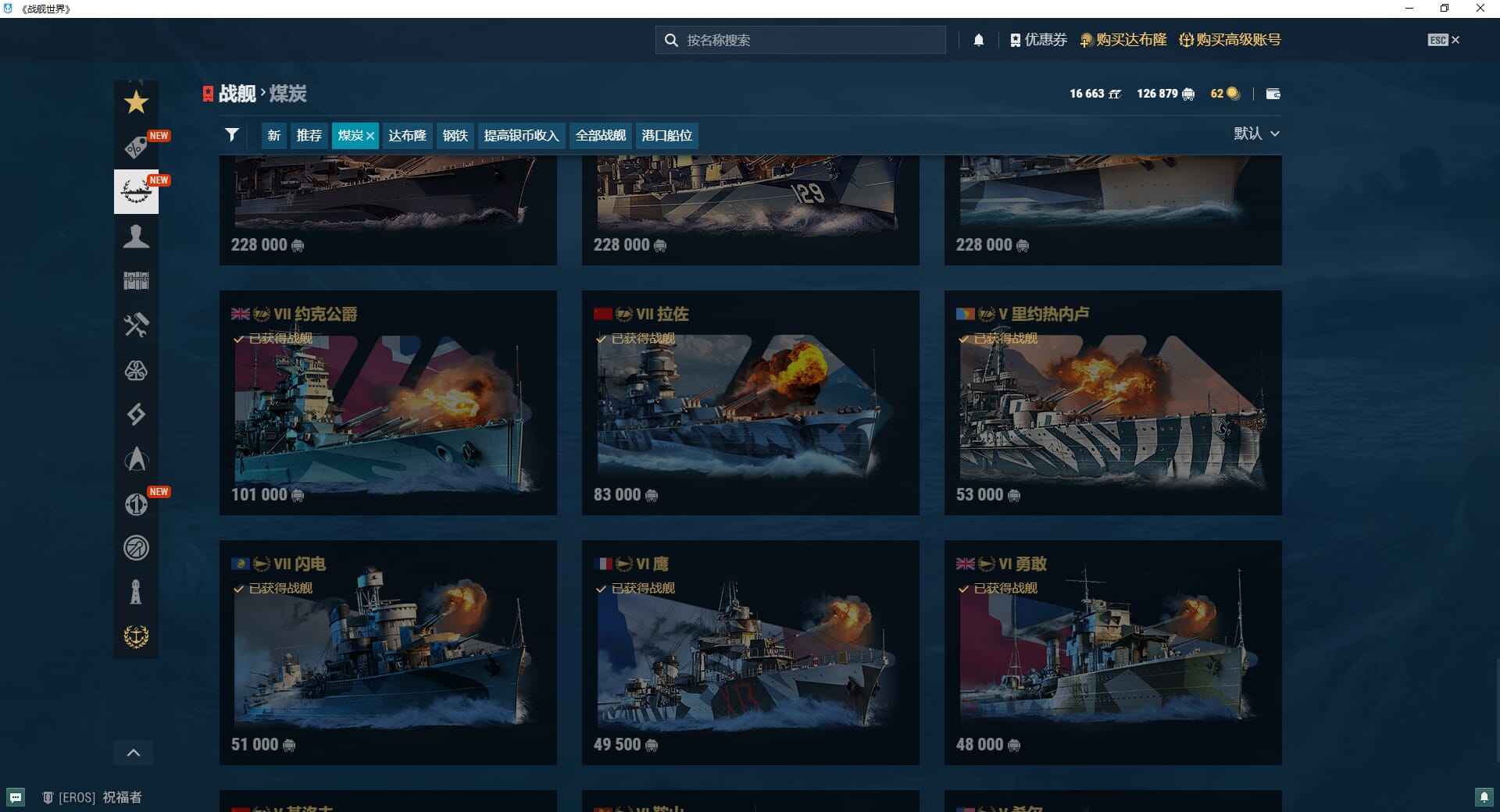This screenshot has width=1500, height=812.
Task: Enable the 港口船位 filter
Action: [666, 136]
